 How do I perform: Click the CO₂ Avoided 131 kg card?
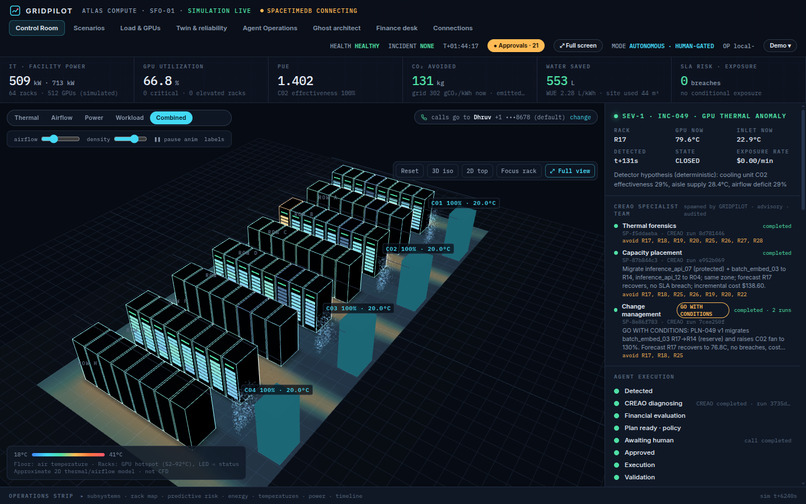click(x=470, y=80)
